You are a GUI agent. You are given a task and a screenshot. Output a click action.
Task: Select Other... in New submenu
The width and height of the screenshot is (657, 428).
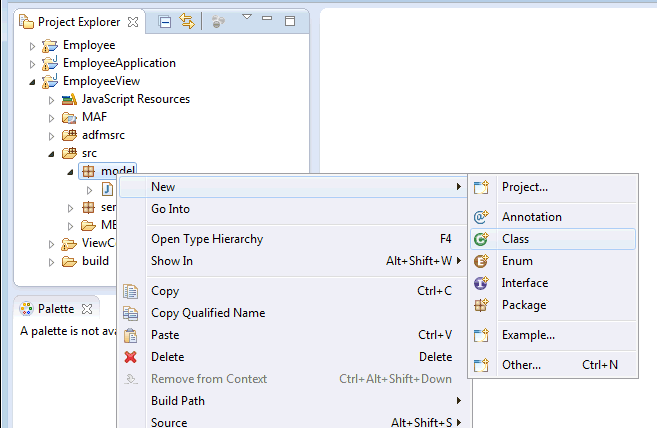[x=553, y=365]
